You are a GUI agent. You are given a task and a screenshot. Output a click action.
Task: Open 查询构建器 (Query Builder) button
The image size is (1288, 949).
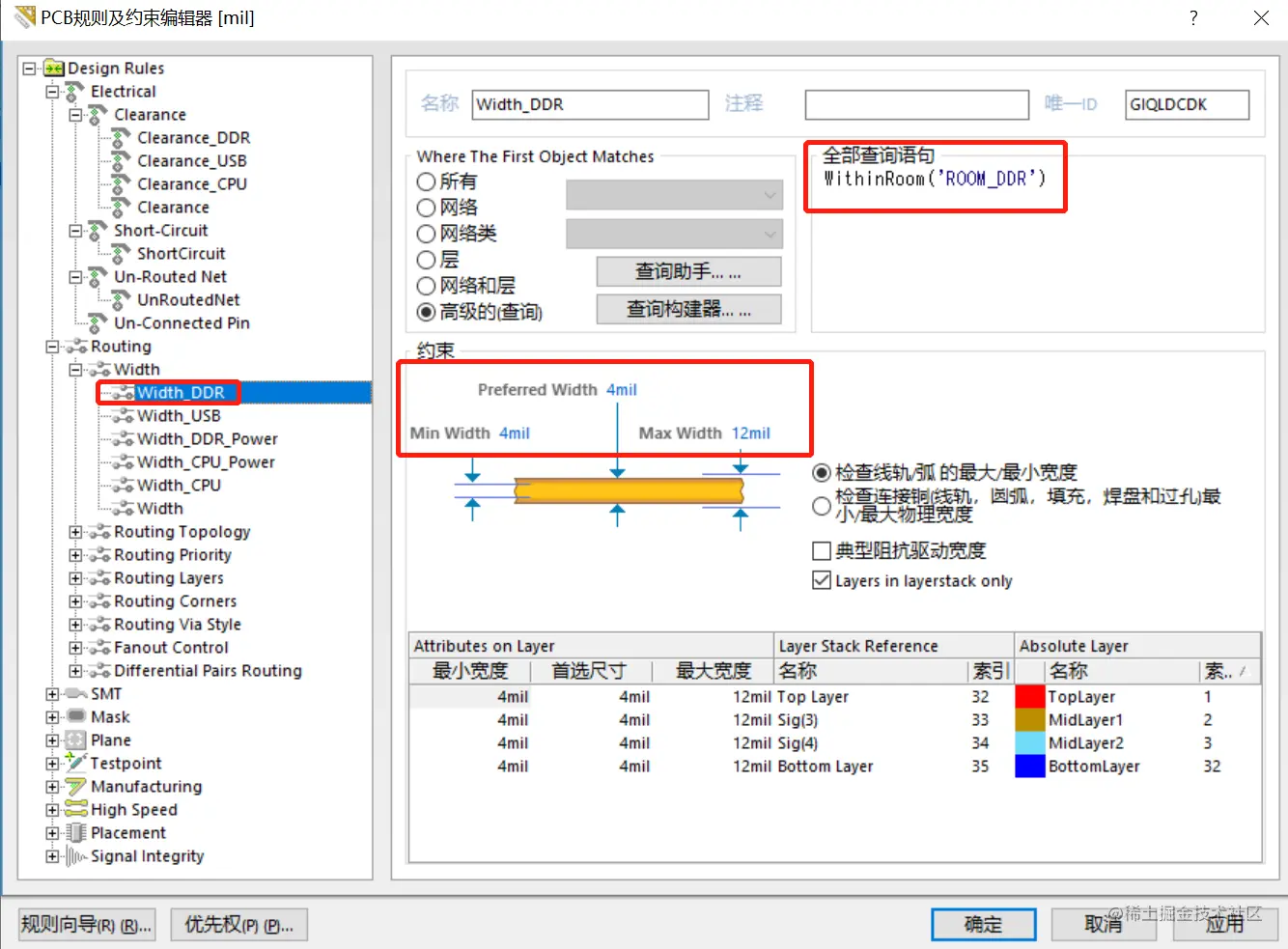pyautogui.click(x=688, y=310)
